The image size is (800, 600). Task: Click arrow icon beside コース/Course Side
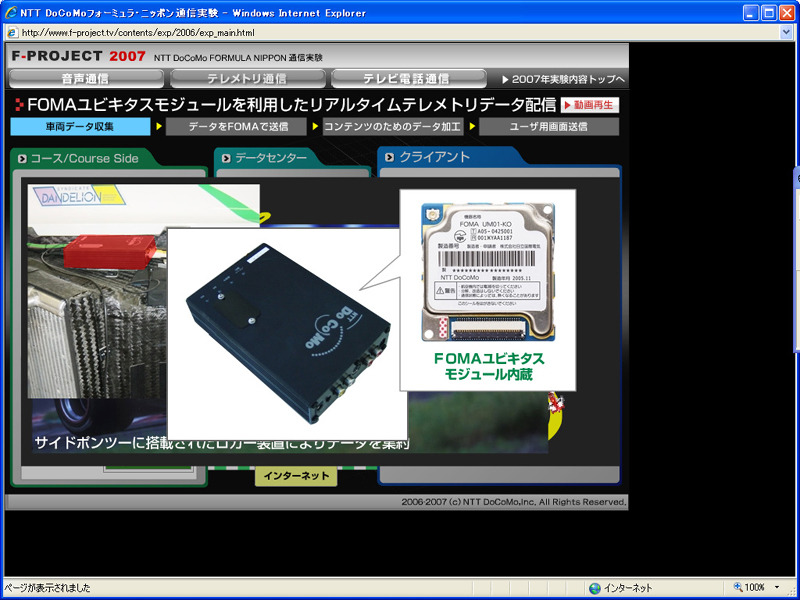[22, 159]
